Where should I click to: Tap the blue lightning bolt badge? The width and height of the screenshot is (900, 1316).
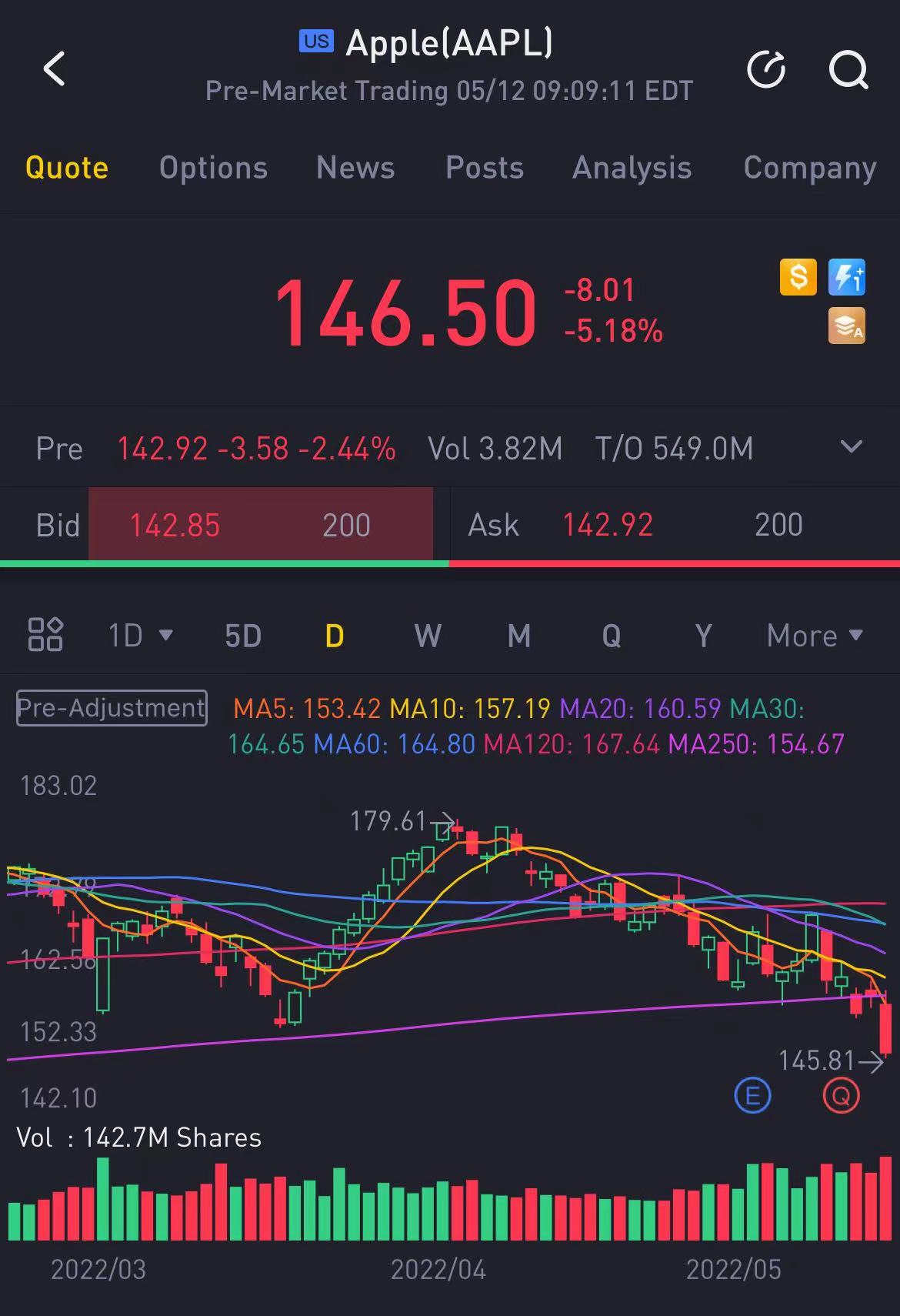pyautogui.click(x=847, y=277)
